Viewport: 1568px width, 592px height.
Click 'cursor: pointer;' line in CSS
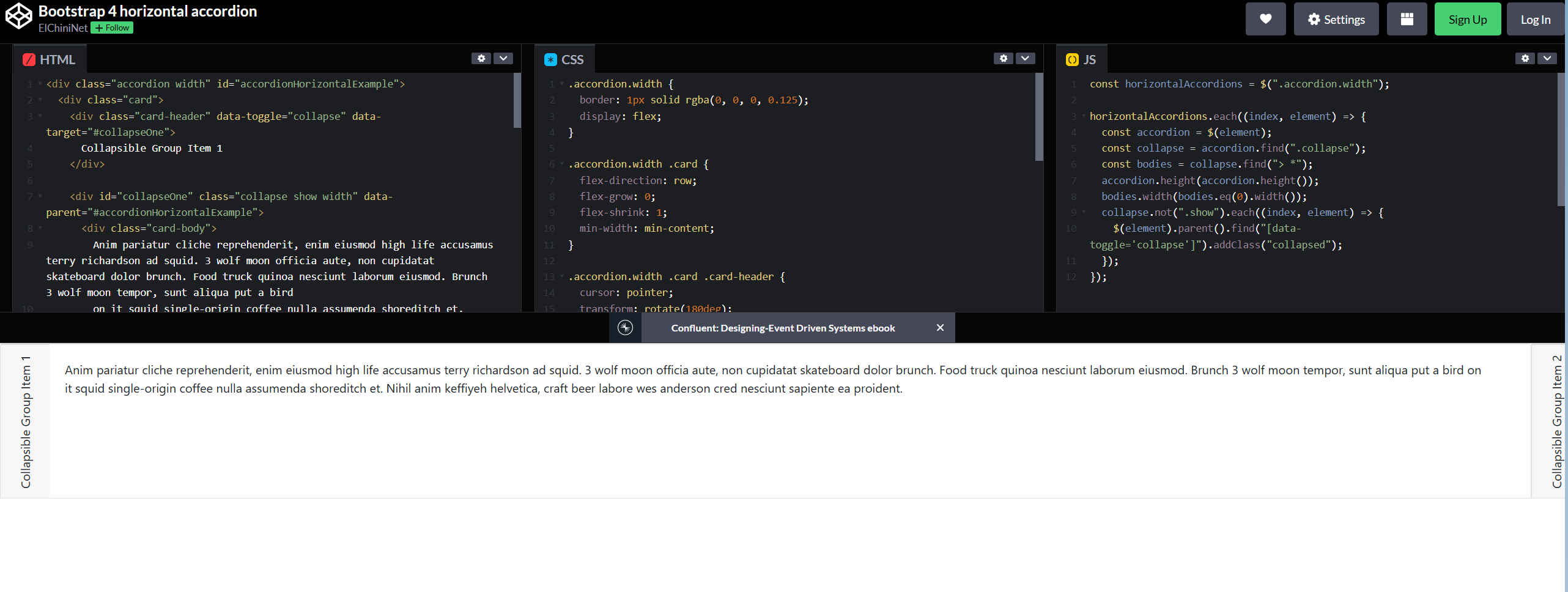(x=626, y=292)
